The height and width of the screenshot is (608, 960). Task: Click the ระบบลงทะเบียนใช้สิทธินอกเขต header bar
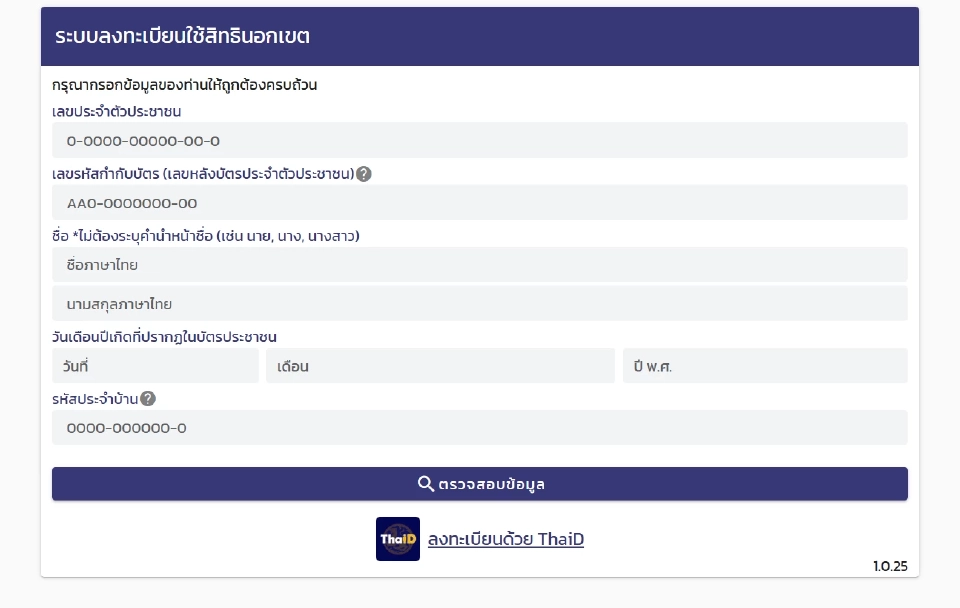coord(478,35)
